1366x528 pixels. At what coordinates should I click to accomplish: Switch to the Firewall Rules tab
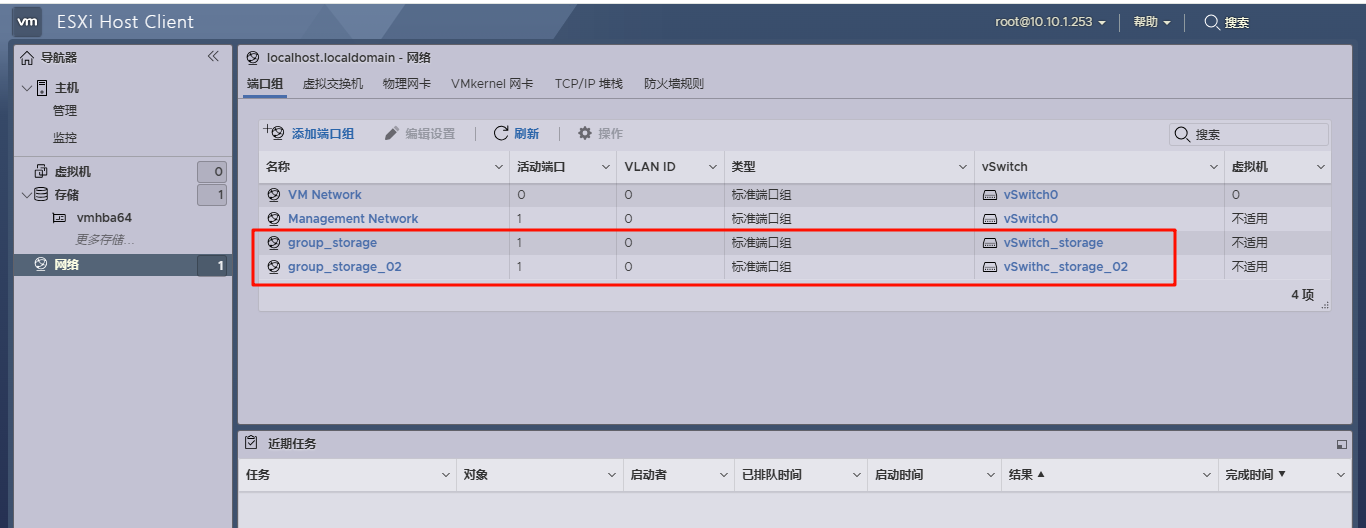pyautogui.click(x=673, y=84)
